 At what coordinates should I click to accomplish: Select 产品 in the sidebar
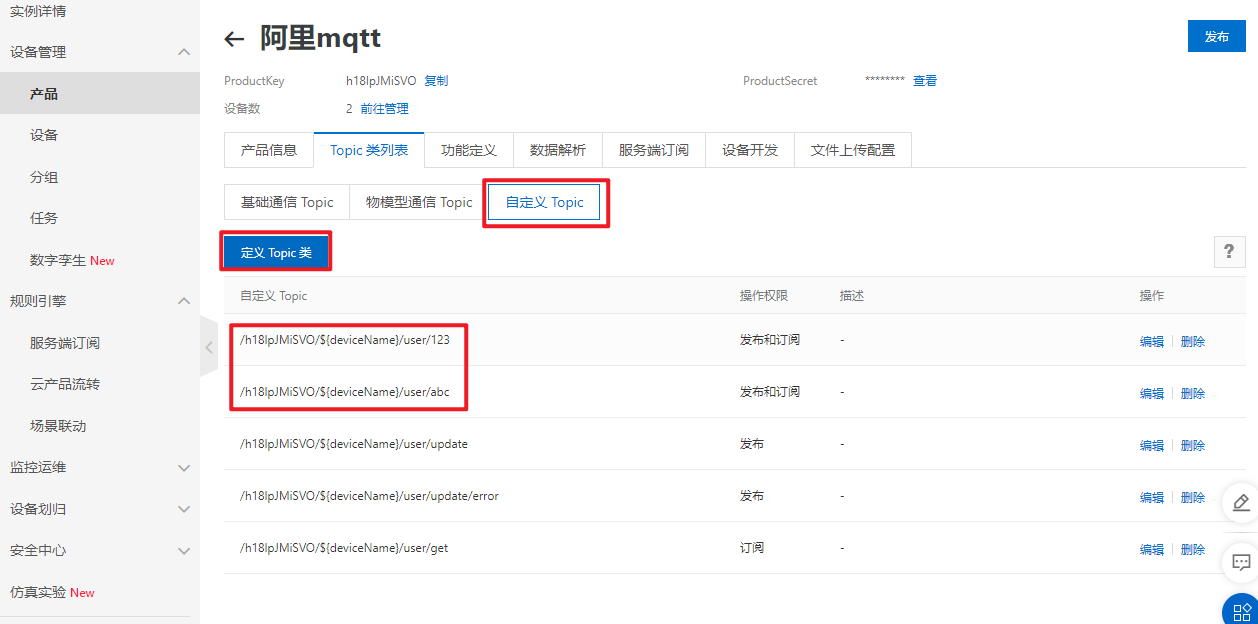[x=100, y=93]
